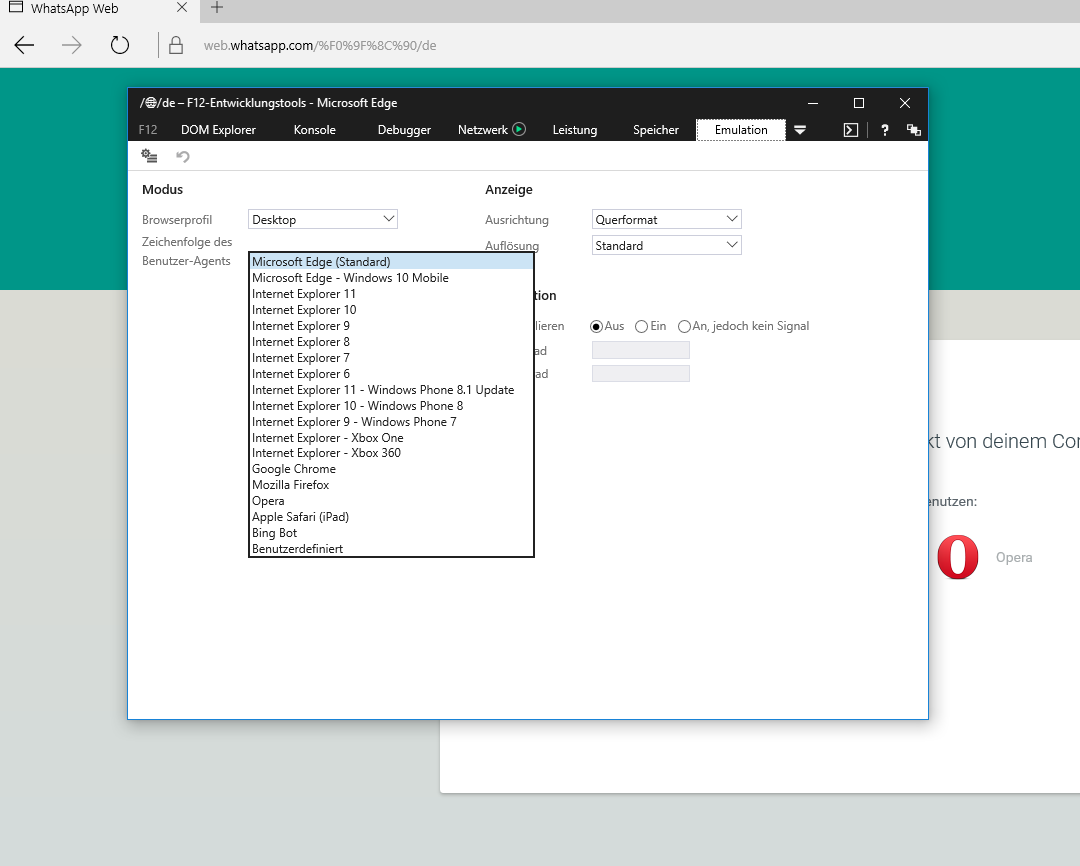The width and height of the screenshot is (1080, 866).
Task: Close the WhatsApp Web tab
Action: (x=182, y=8)
